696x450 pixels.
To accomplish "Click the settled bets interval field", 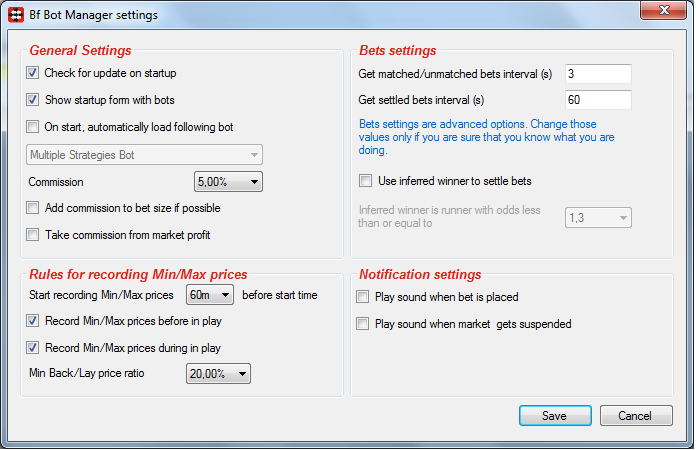I will (x=598, y=100).
